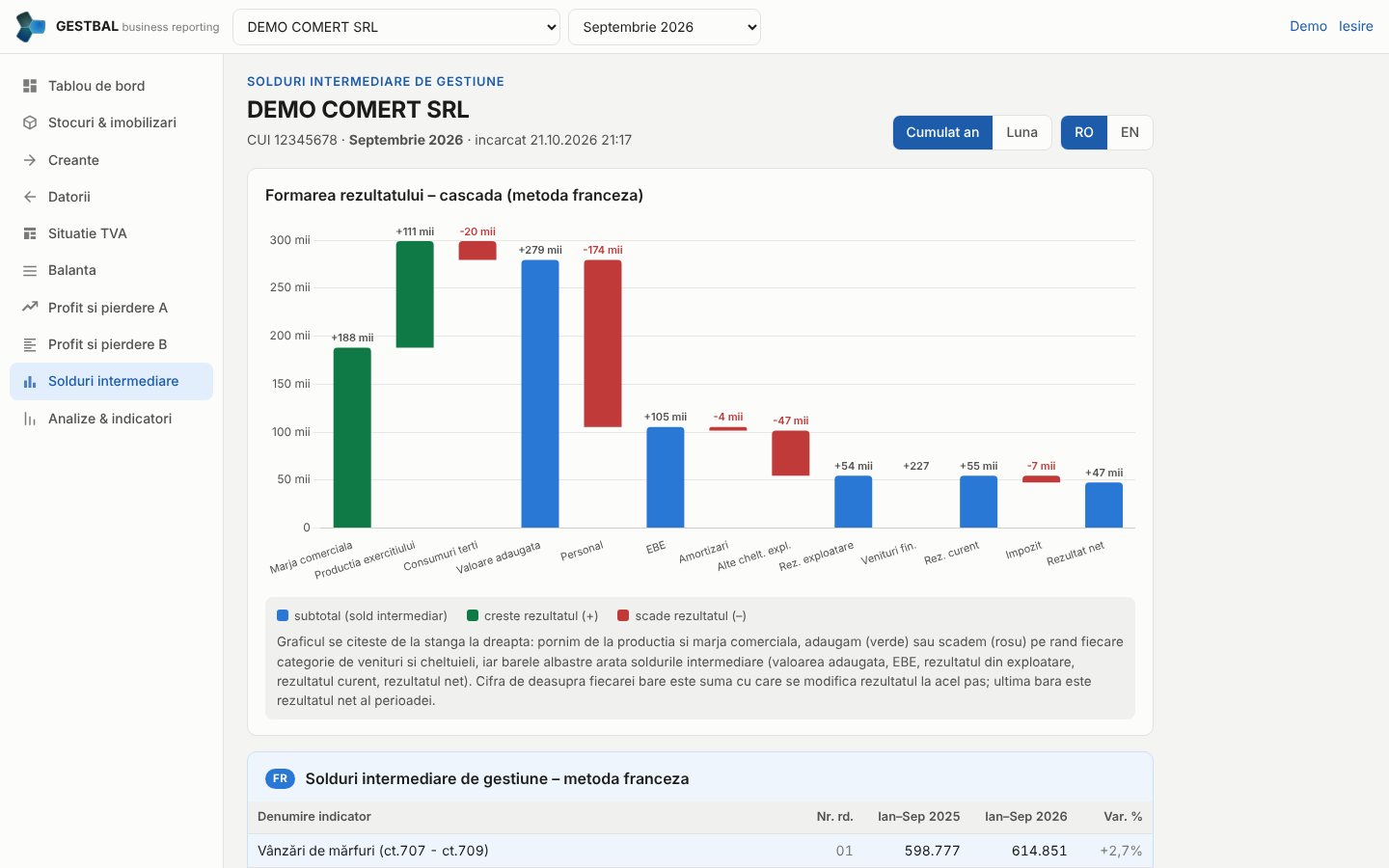Screen dimensions: 1389x868
Task: Open the DEMO COMERT SRL company dropdown
Action: coord(396,27)
